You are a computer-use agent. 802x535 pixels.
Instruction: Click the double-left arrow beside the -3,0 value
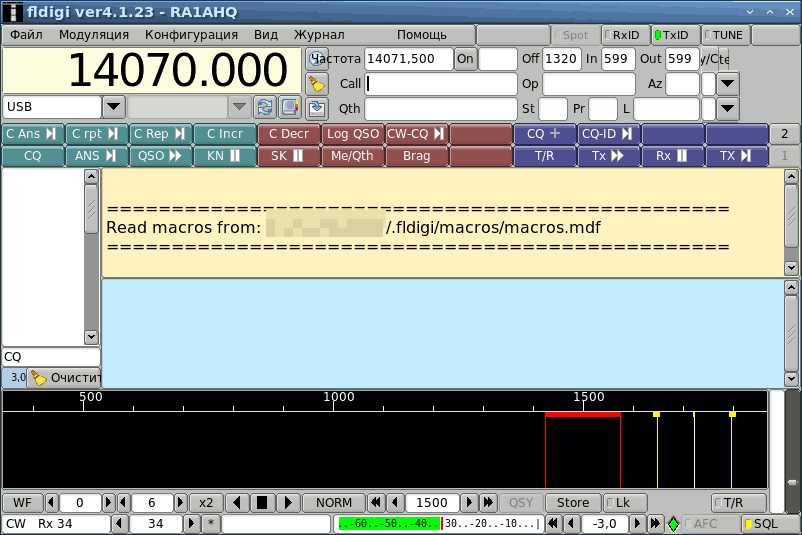pyautogui.click(x=553, y=524)
